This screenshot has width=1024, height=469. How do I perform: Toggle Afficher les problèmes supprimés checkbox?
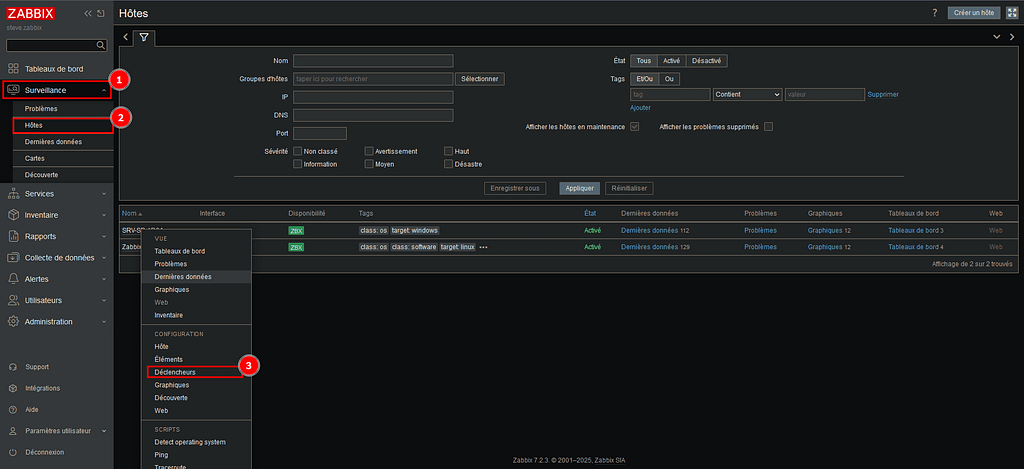coord(768,127)
